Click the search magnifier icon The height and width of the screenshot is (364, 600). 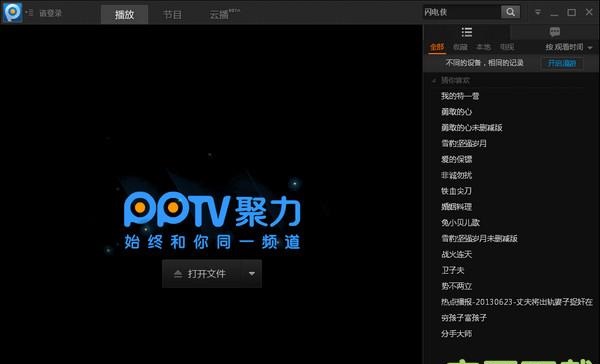click(x=510, y=12)
